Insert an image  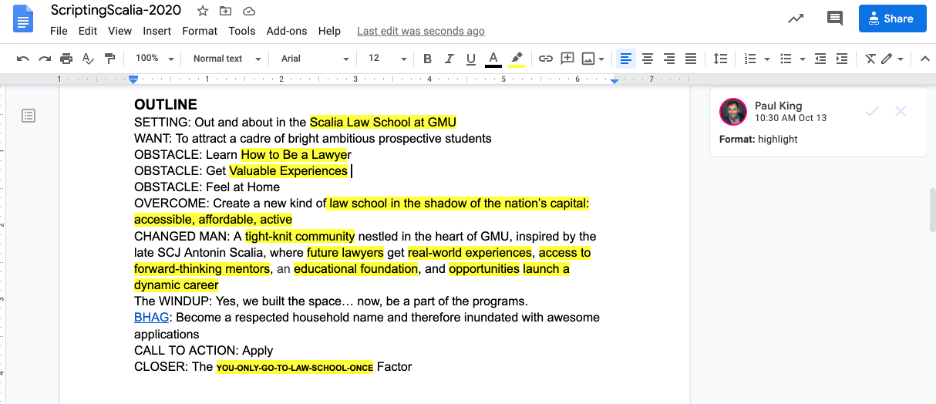[x=589, y=58]
